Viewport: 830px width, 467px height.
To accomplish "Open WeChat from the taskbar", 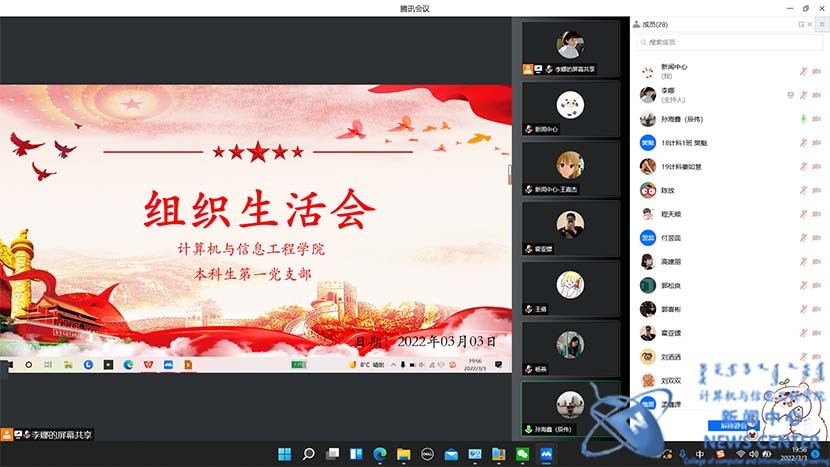I will [x=522, y=454].
